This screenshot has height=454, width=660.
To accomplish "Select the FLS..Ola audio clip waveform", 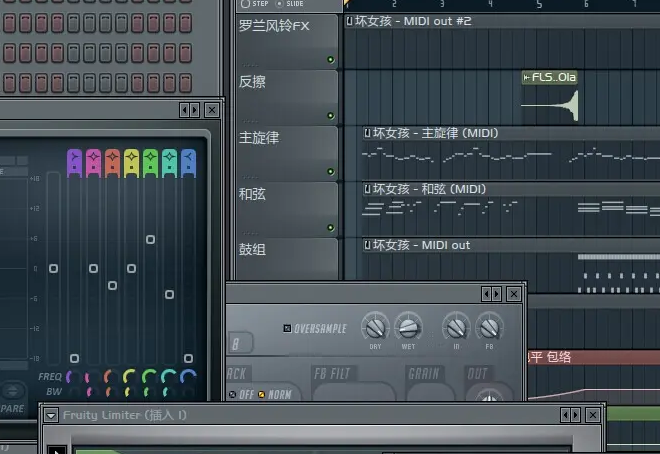I will coord(550,104).
